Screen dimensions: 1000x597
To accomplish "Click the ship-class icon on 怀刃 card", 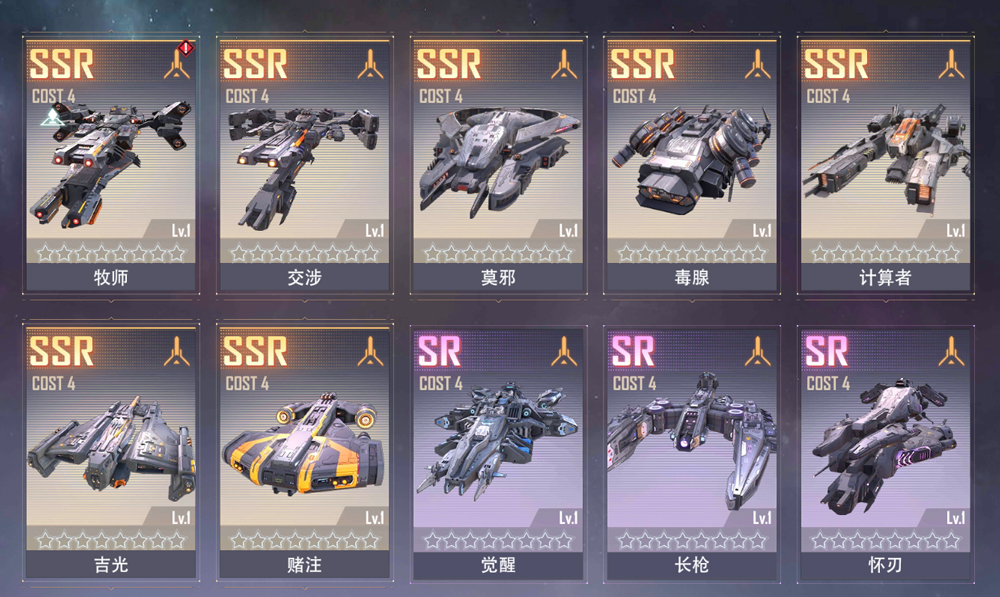I will (x=952, y=351).
